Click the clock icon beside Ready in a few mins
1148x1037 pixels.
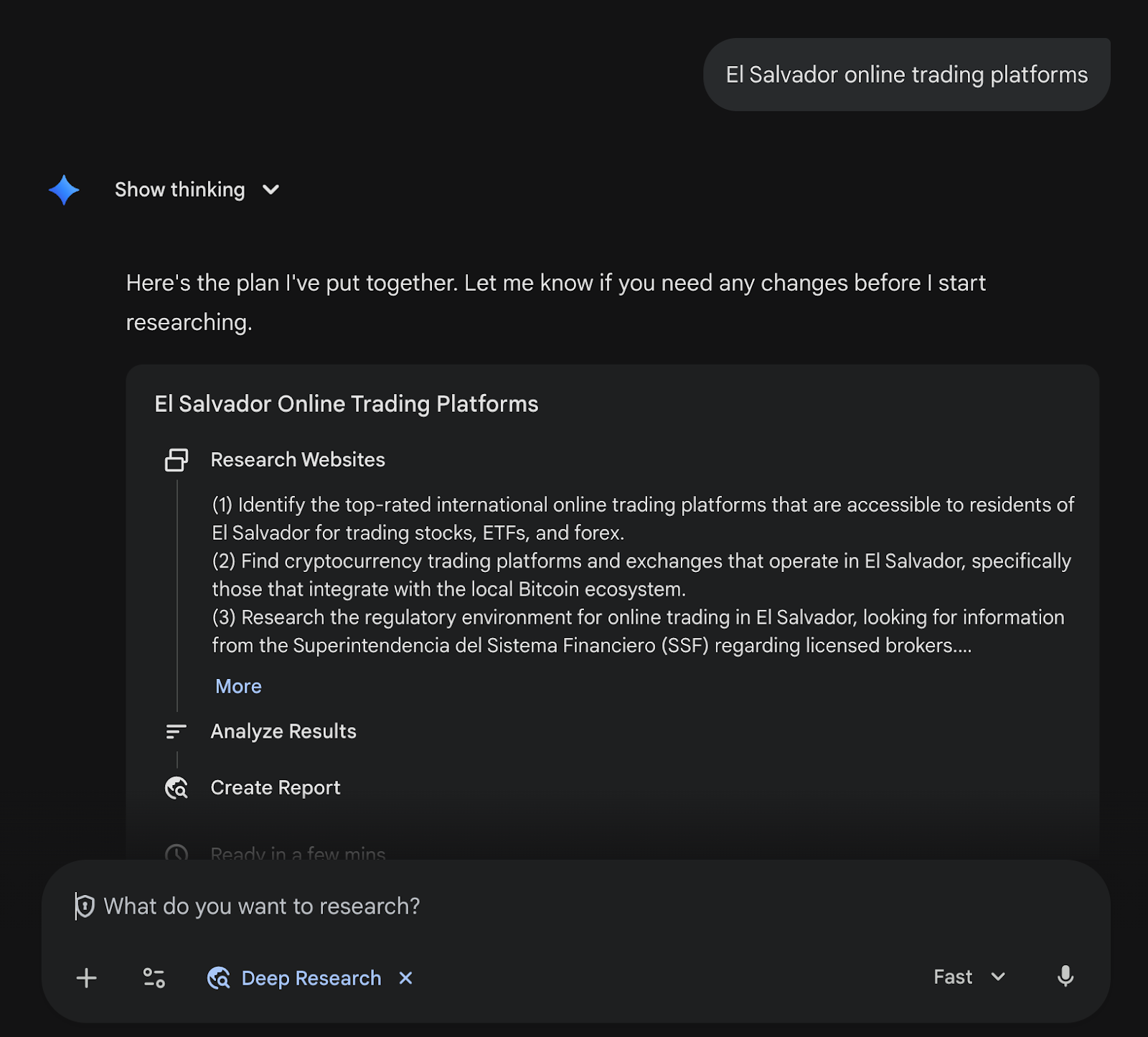pos(177,854)
